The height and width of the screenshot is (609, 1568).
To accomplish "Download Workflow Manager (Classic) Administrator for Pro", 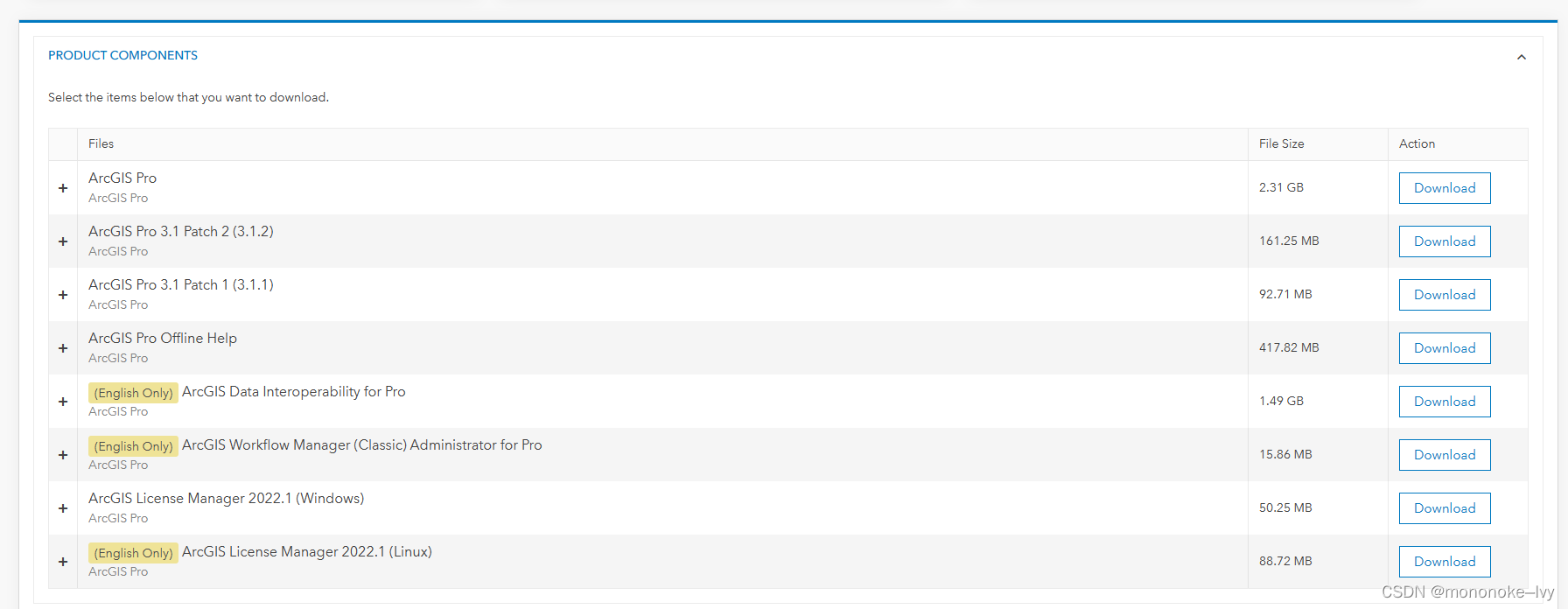I will (1445, 455).
